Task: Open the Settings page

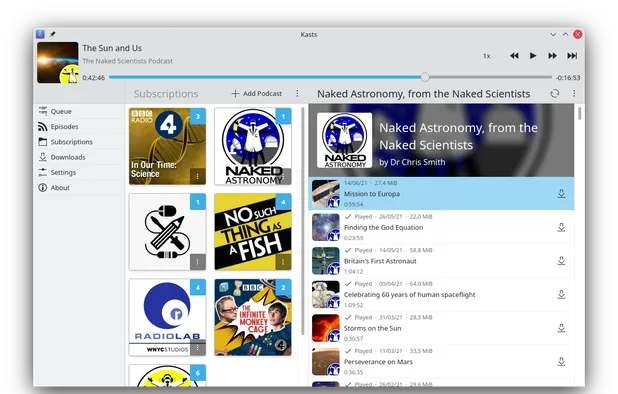Action: click(79, 173)
